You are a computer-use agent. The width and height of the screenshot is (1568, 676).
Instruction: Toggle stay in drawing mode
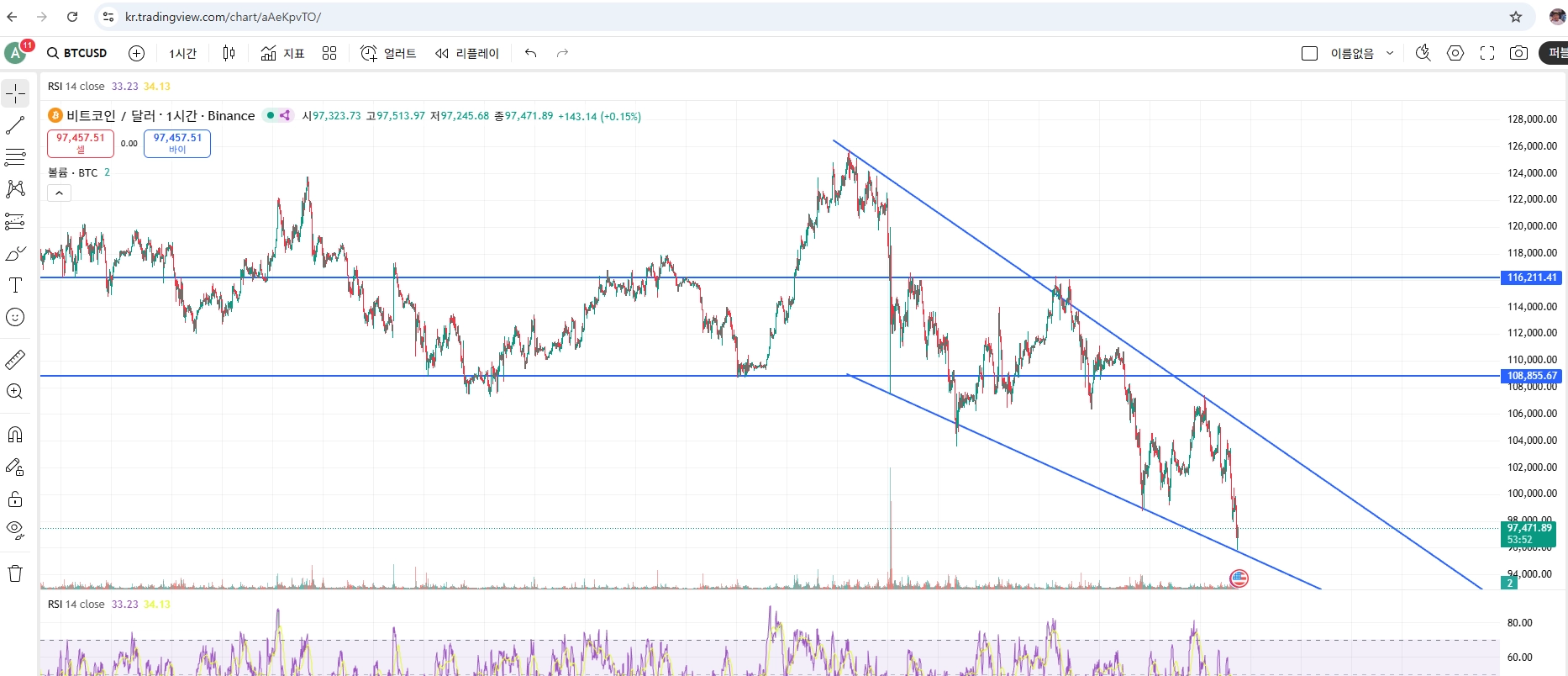point(16,467)
